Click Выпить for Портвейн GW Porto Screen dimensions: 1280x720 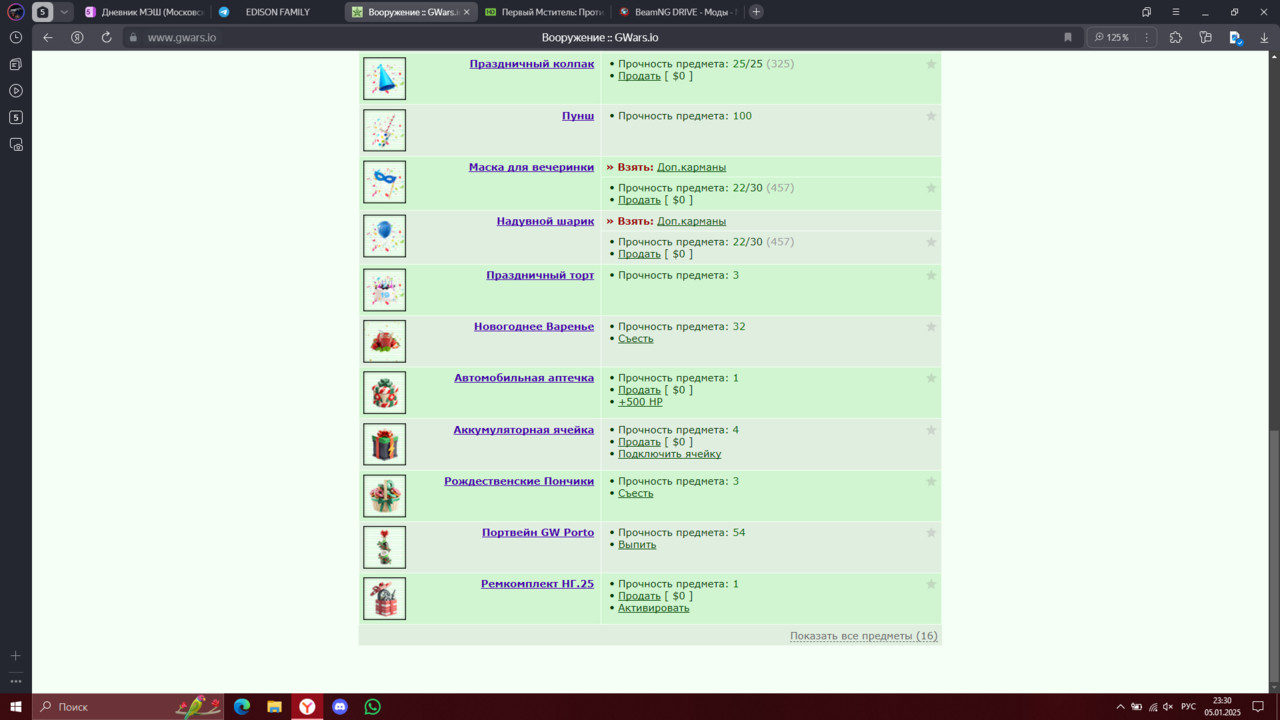[x=637, y=545]
